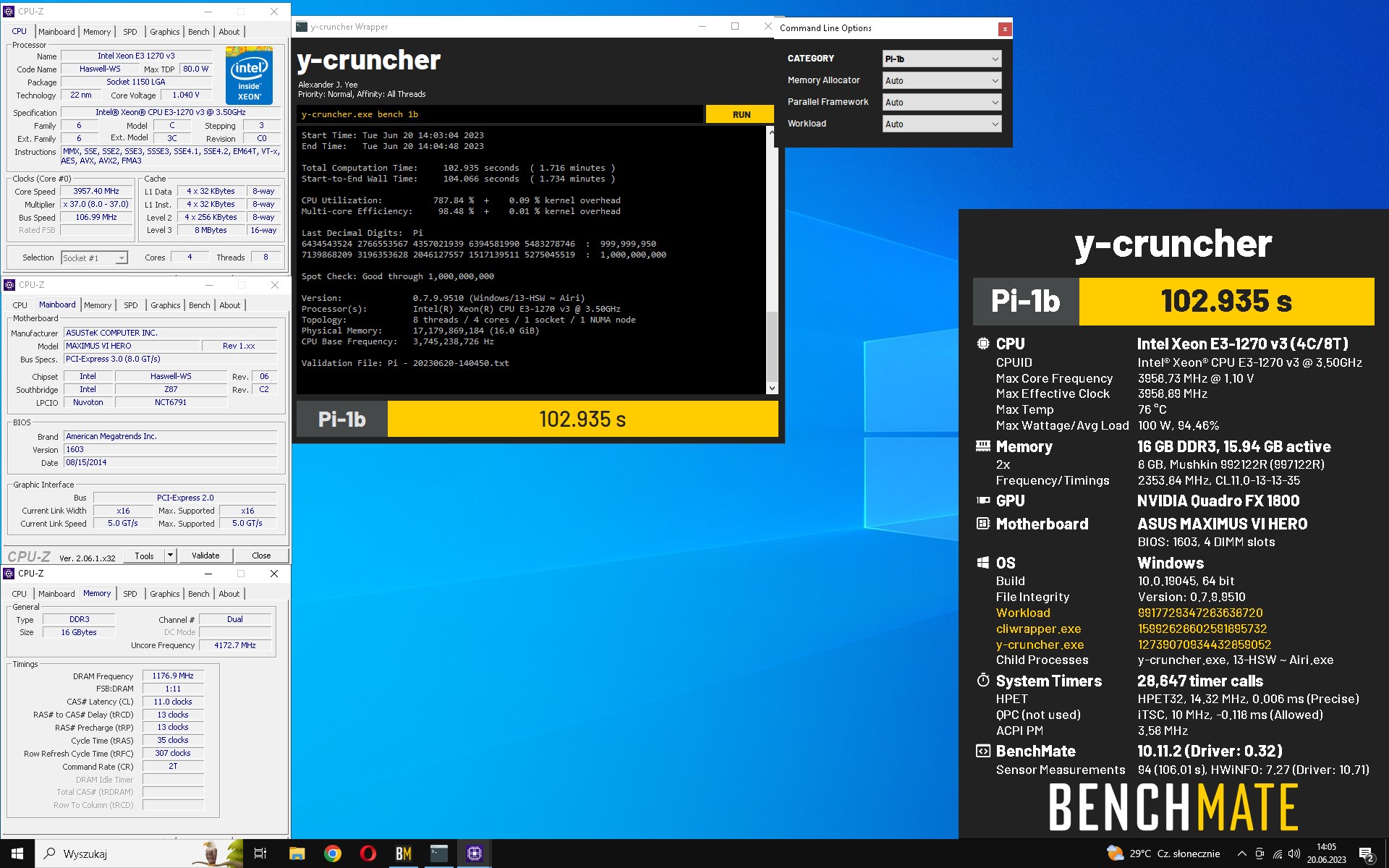Click the console scrollbar down arrow
Screen dimensions: 1389x868
coord(772,388)
